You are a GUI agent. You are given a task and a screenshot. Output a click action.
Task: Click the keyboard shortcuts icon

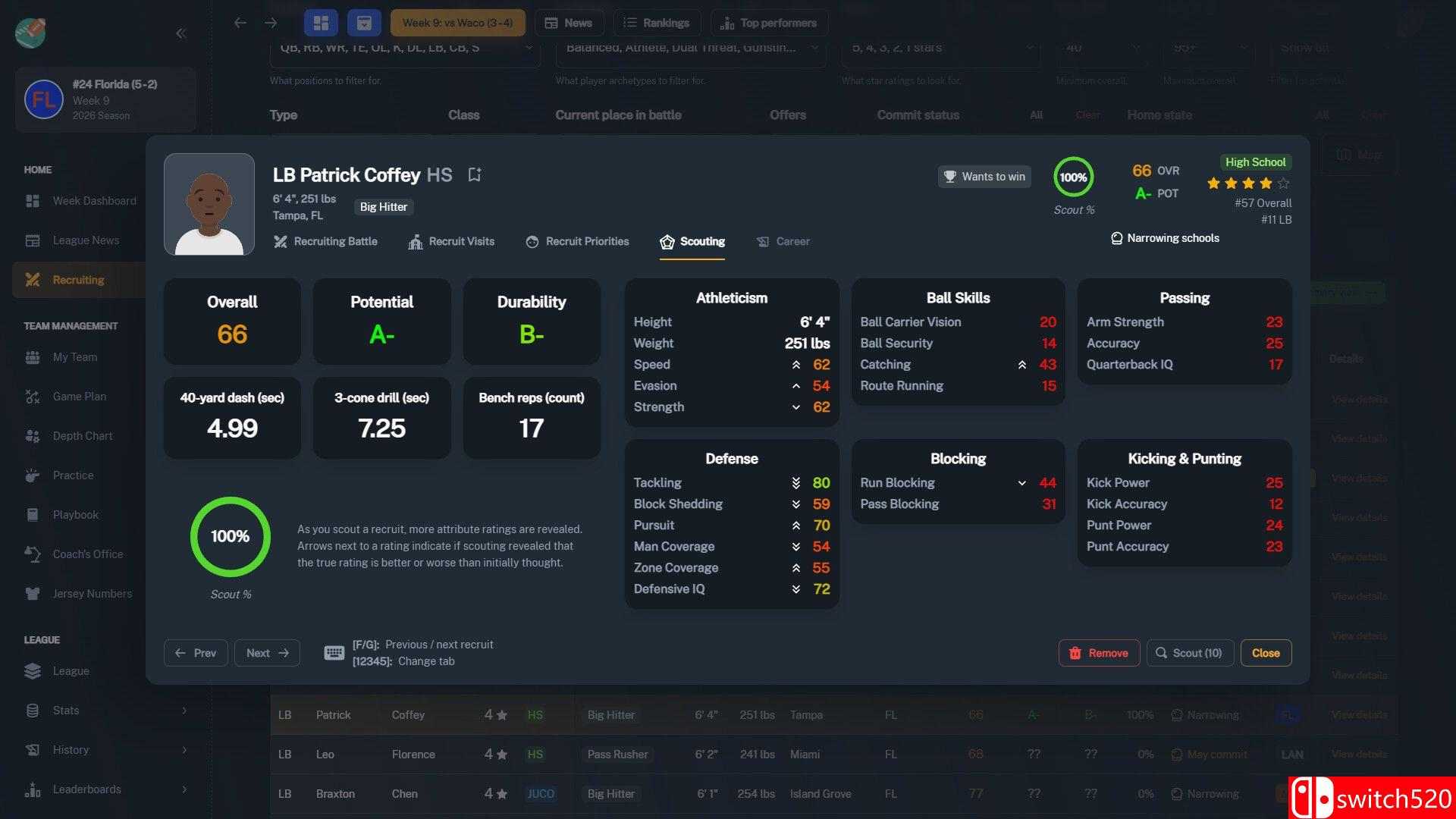pos(334,653)
